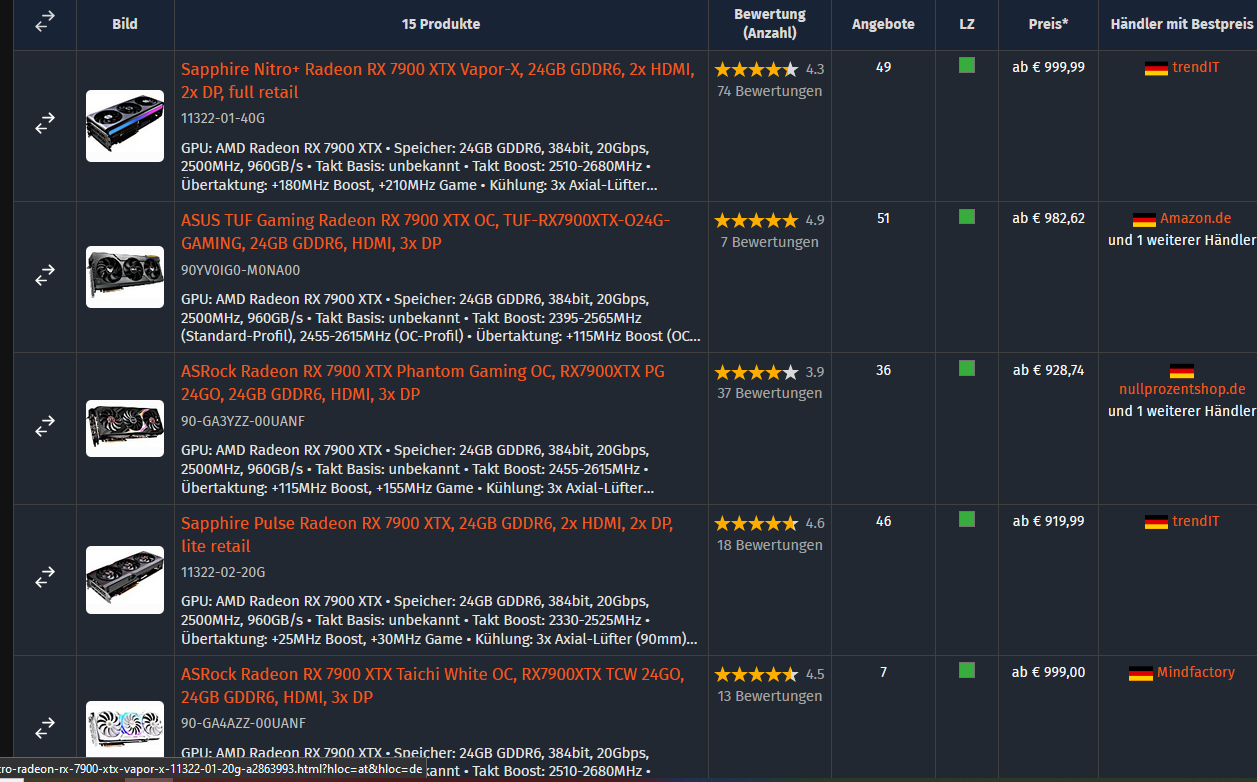Open Sapphire Nitro+ Vapor-X product image
This screenshot has height=782, width=1257.
click(125, 125)
